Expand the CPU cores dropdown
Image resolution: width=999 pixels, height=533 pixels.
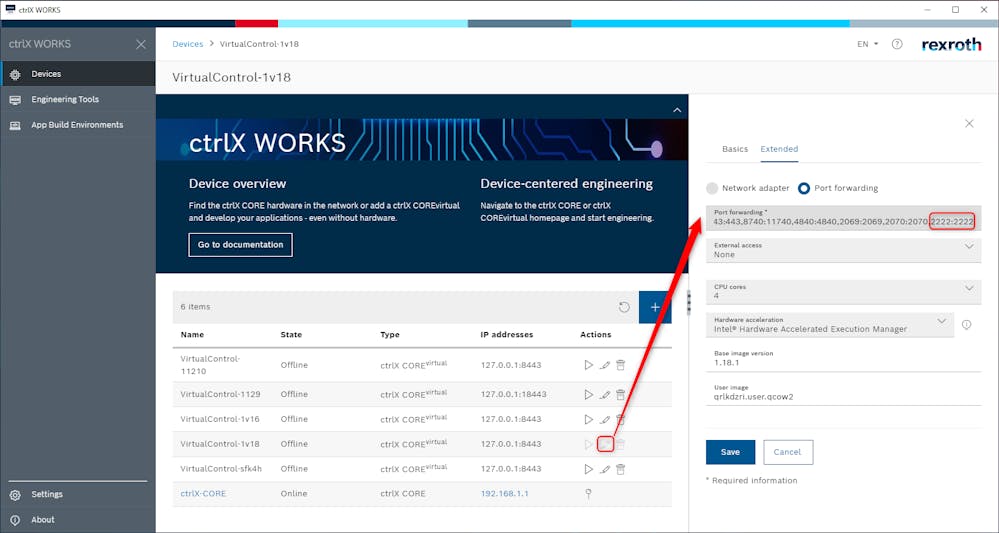[844, 292]
